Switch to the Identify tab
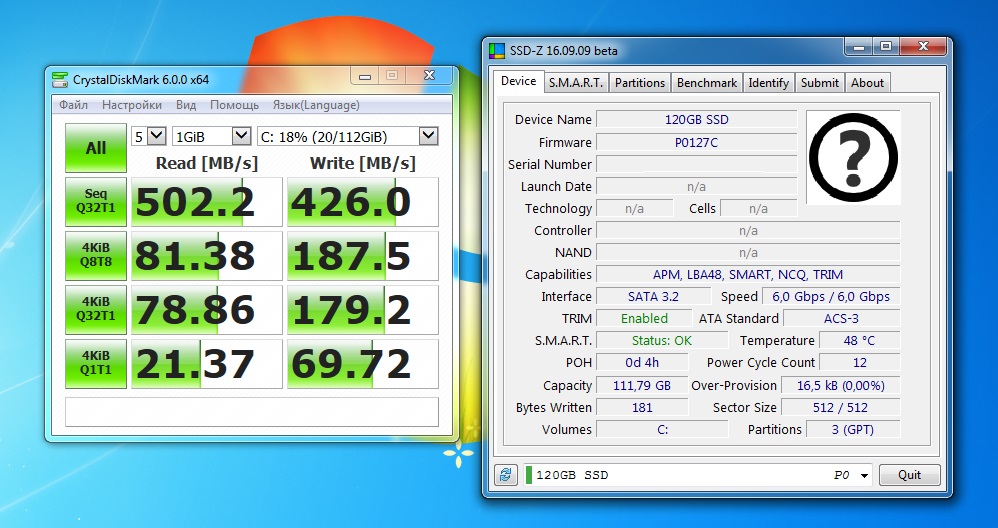This screenshot has width=998, height=528. point(768,83)
